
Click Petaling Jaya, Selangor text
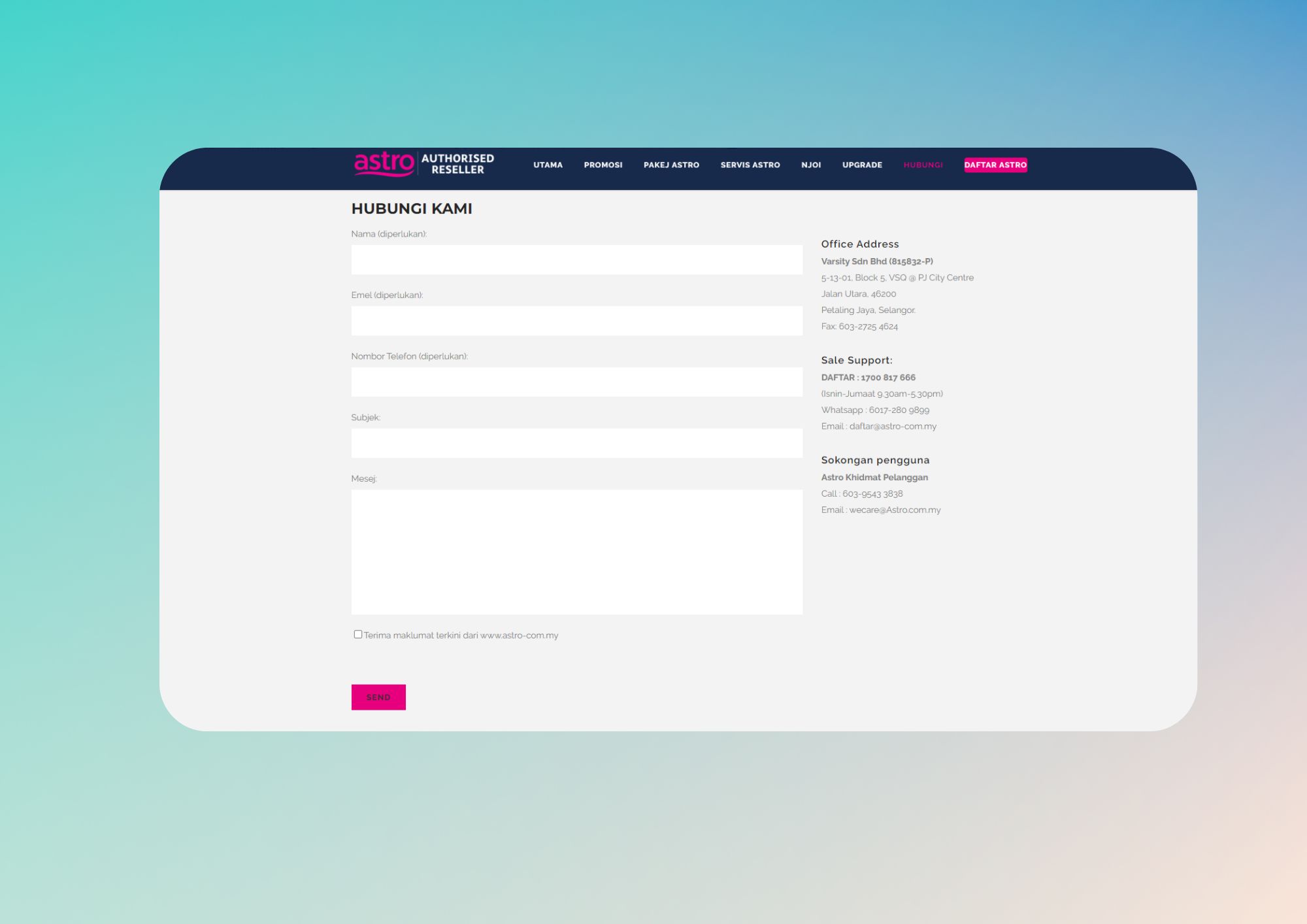tap(869, 310)
